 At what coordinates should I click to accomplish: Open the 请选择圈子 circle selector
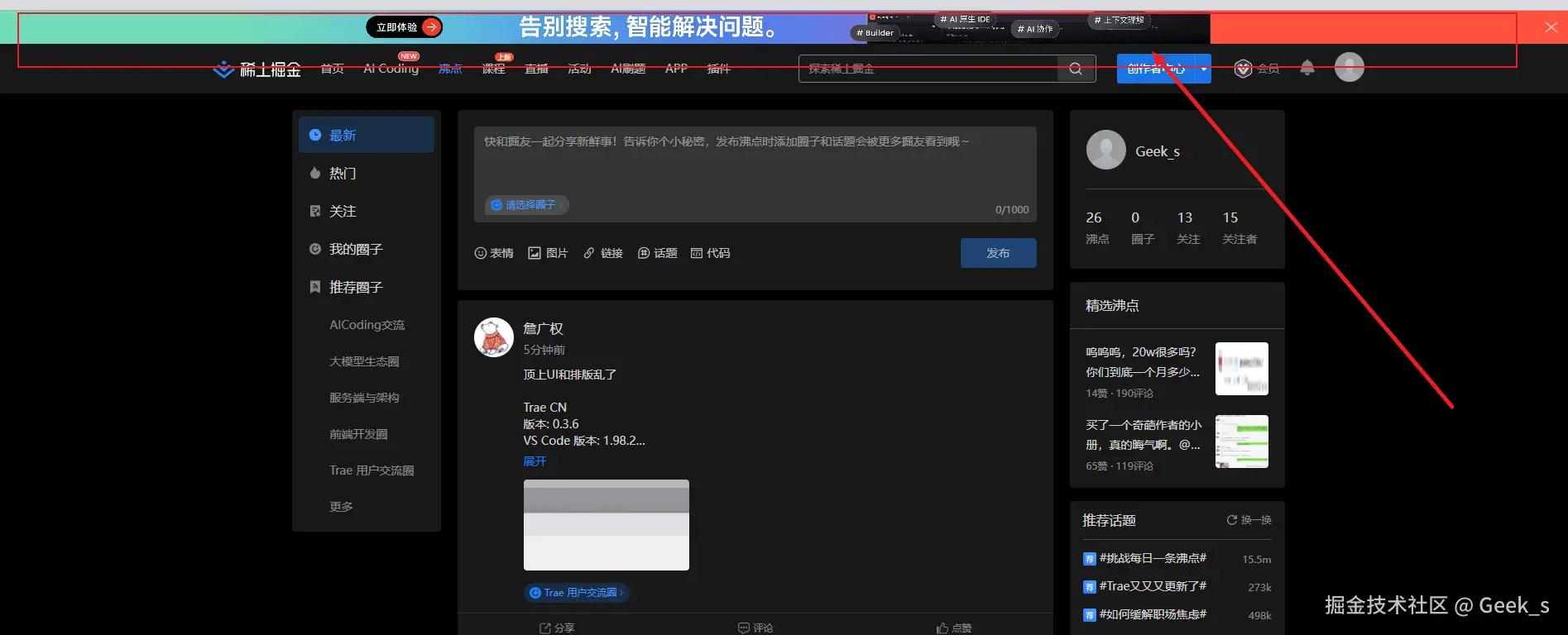coord(527,205)
